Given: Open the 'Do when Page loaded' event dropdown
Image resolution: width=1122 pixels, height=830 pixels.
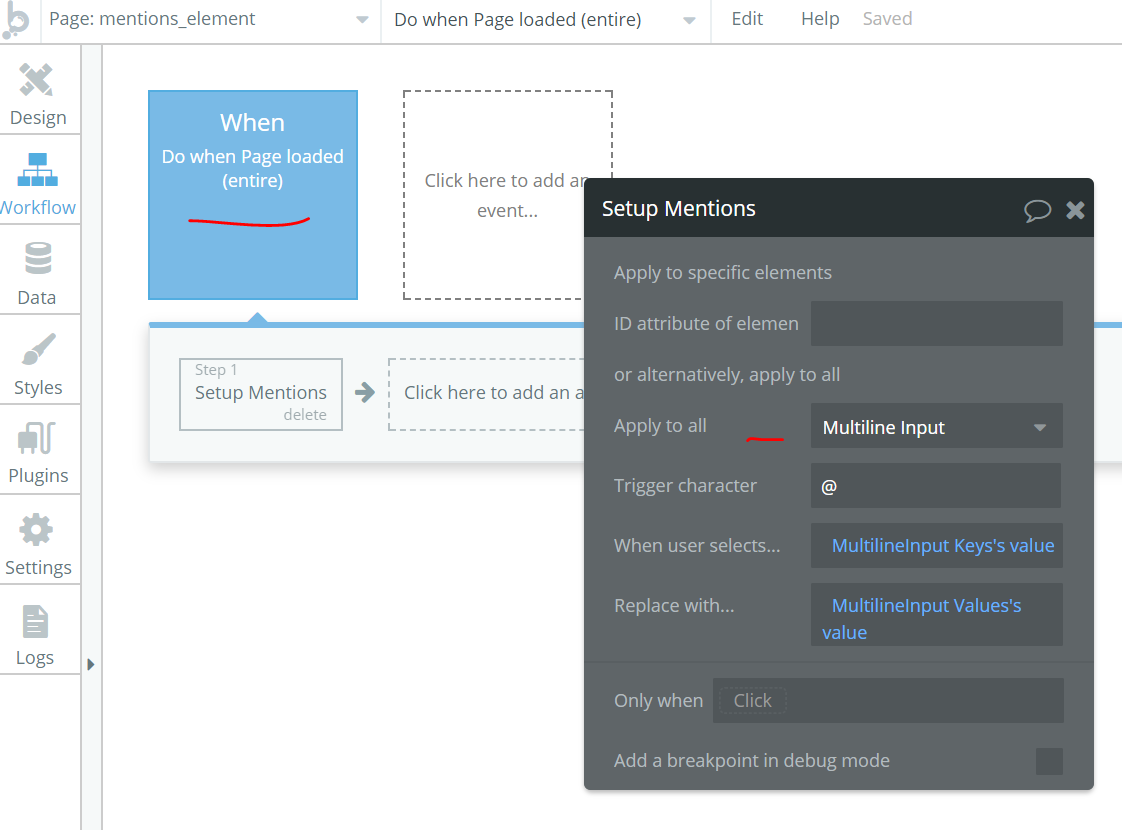Looking at the screenshot, I should tap(545, 18).
